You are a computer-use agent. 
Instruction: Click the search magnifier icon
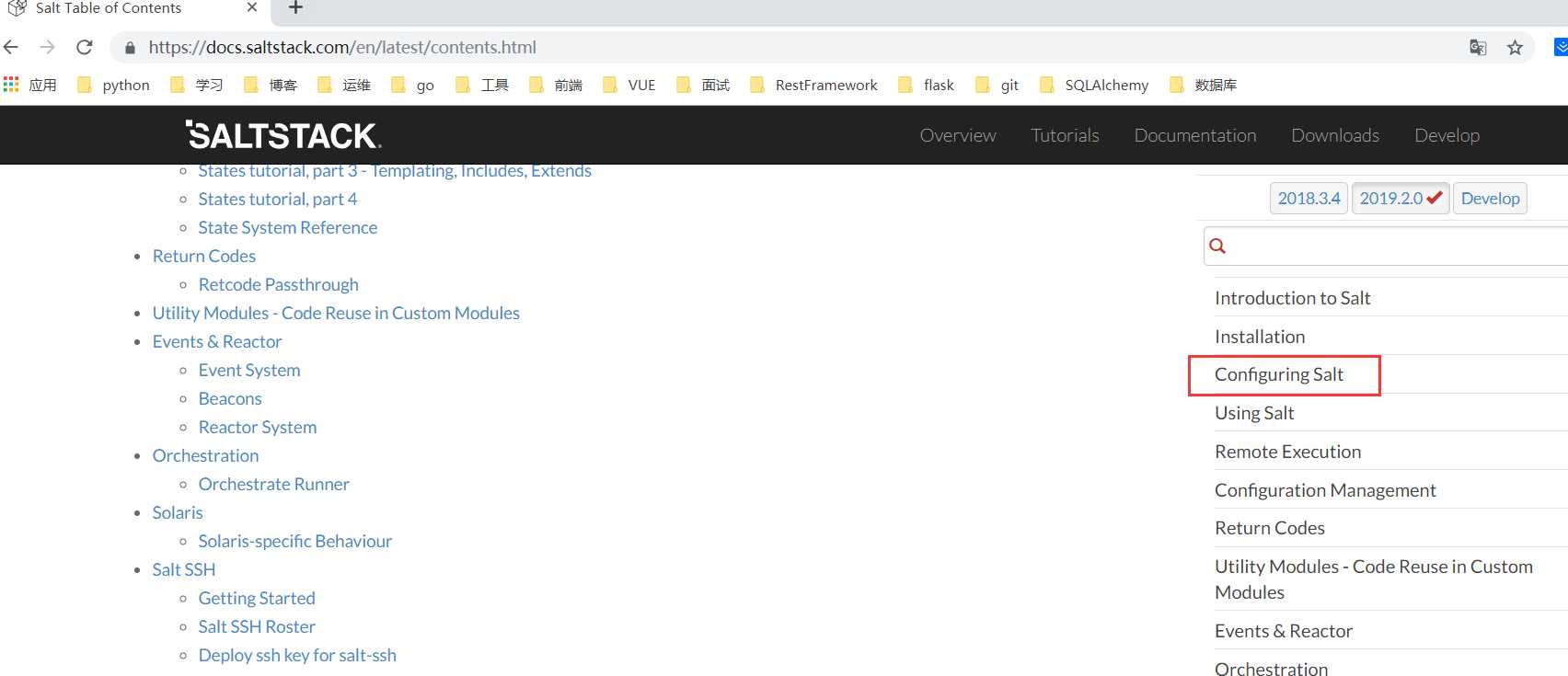(1217, 246)
